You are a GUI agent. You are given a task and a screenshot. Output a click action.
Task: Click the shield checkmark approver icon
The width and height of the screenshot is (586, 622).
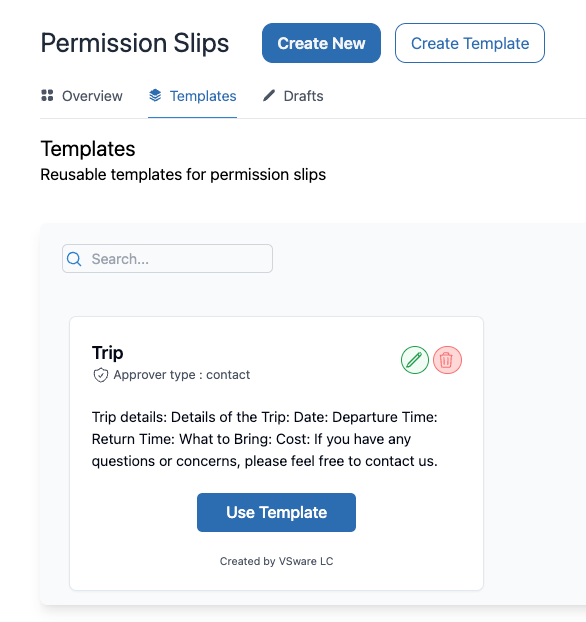pos(101,375)
